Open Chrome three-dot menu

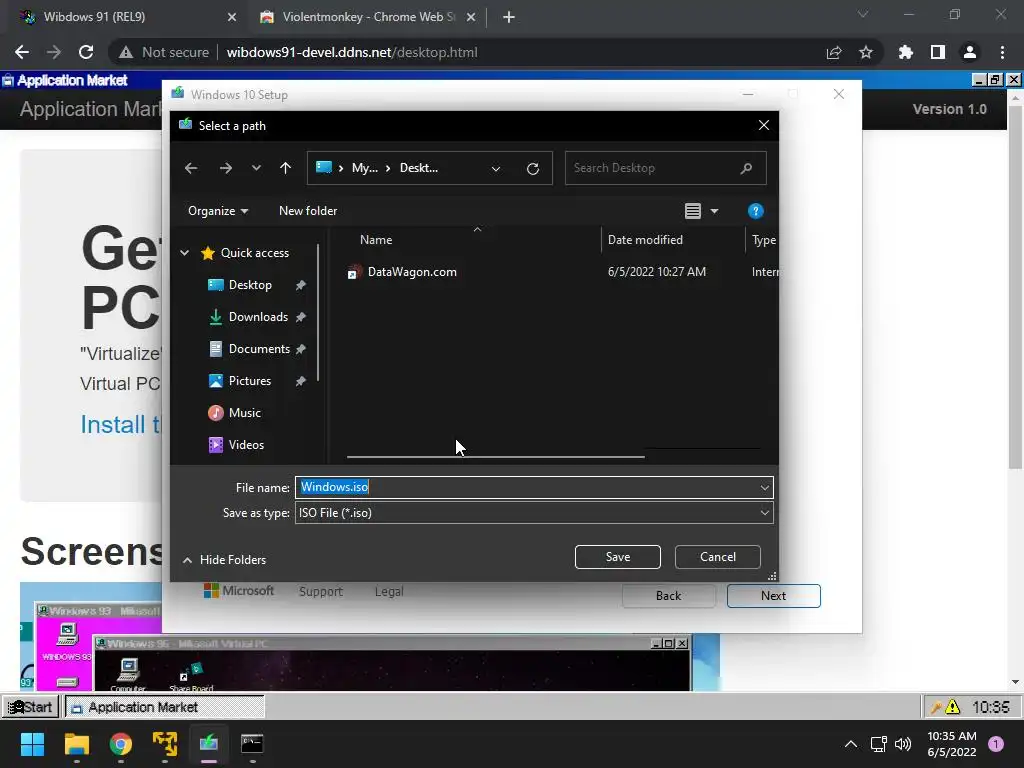click(1002, 52)
